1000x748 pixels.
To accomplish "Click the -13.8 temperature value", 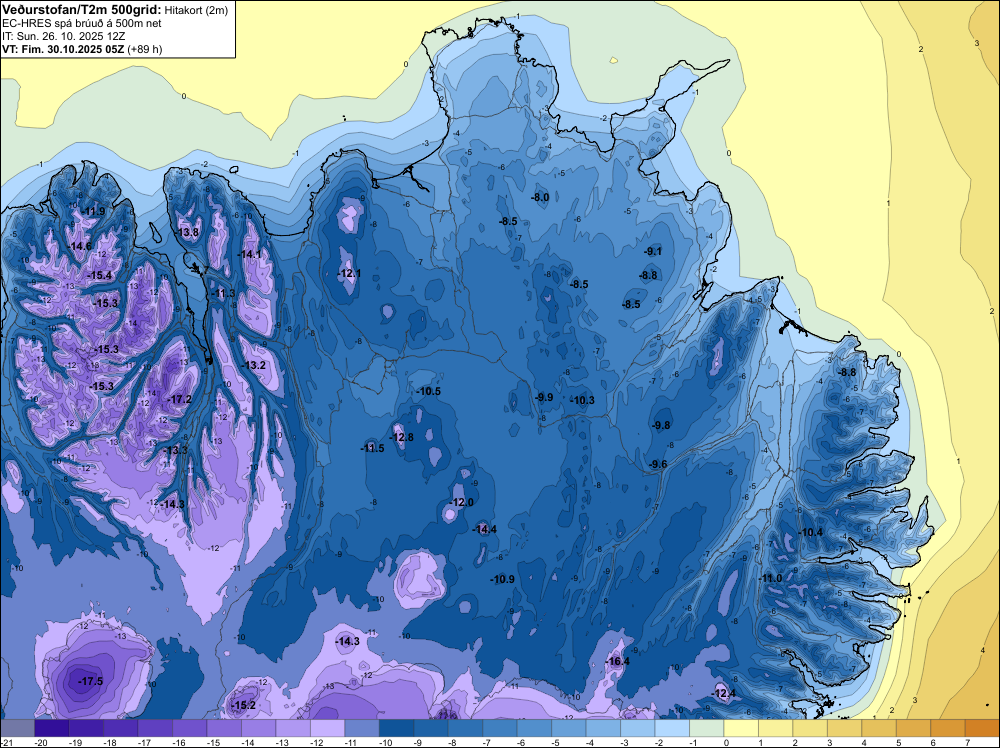I will [x=188, y=232].
